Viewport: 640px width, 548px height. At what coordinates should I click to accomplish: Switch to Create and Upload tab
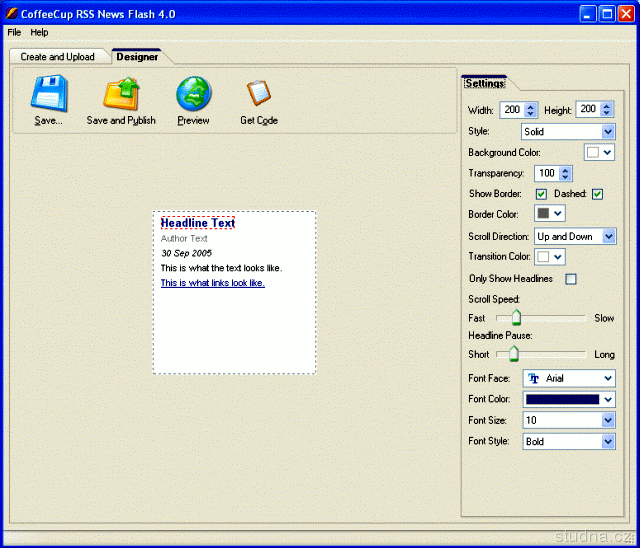click(x=57, y=57)
